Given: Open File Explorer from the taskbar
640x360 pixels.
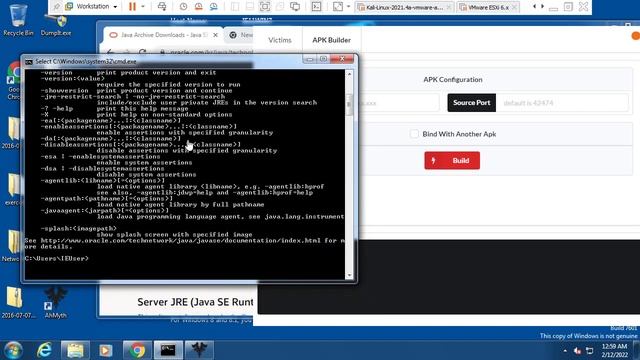Looking at the screenshot, I should pos(75,350).
